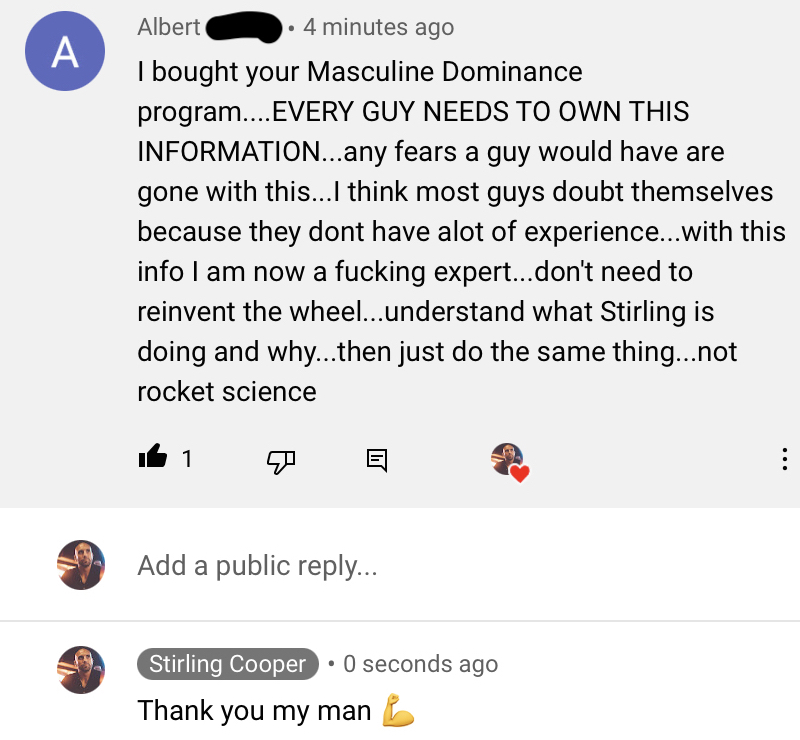Screen dimensions: 800x740
Task: Click the small red heart badge
Action: pos(518,473)
